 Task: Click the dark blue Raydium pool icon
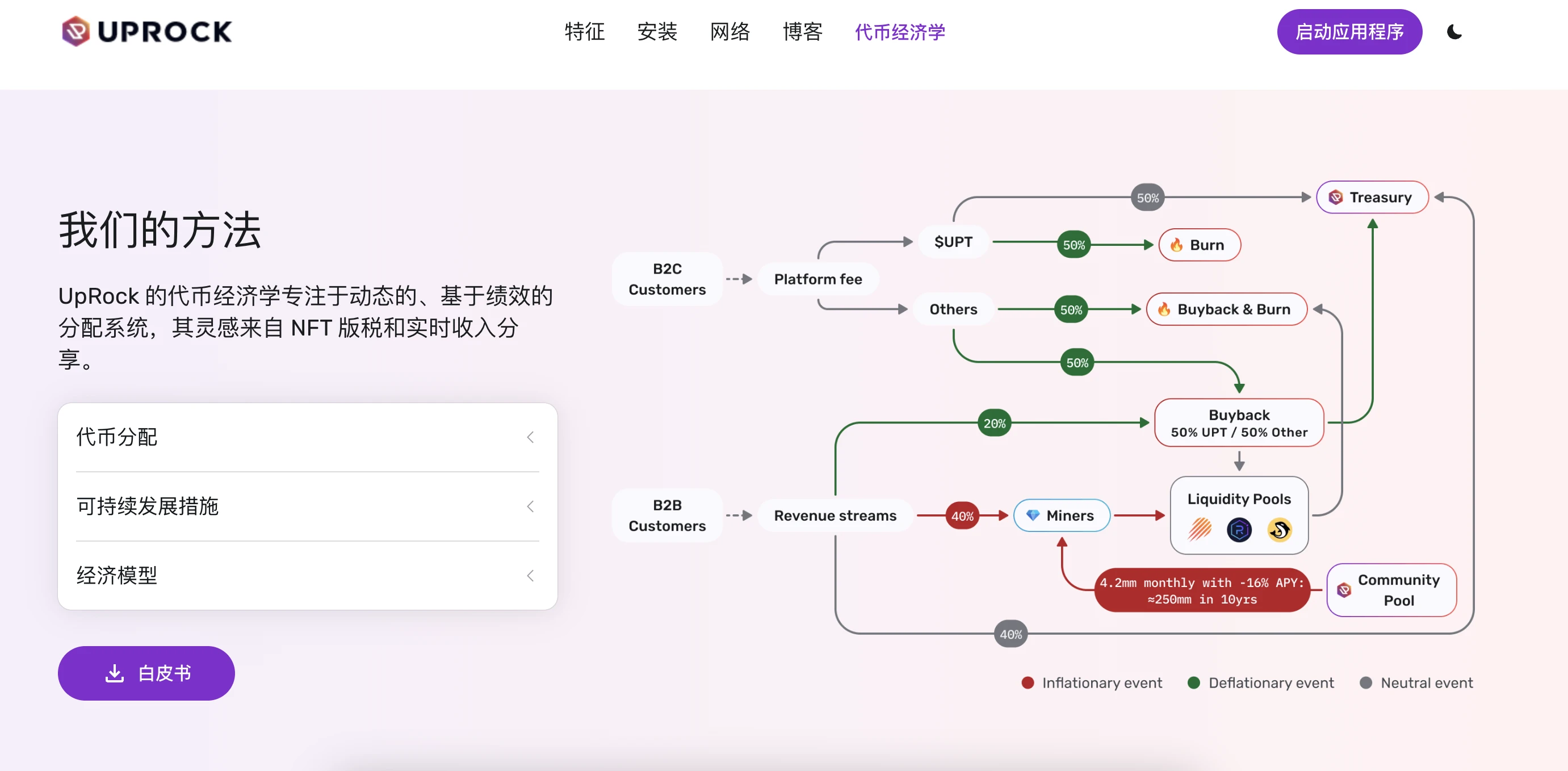pos(1239,529)
